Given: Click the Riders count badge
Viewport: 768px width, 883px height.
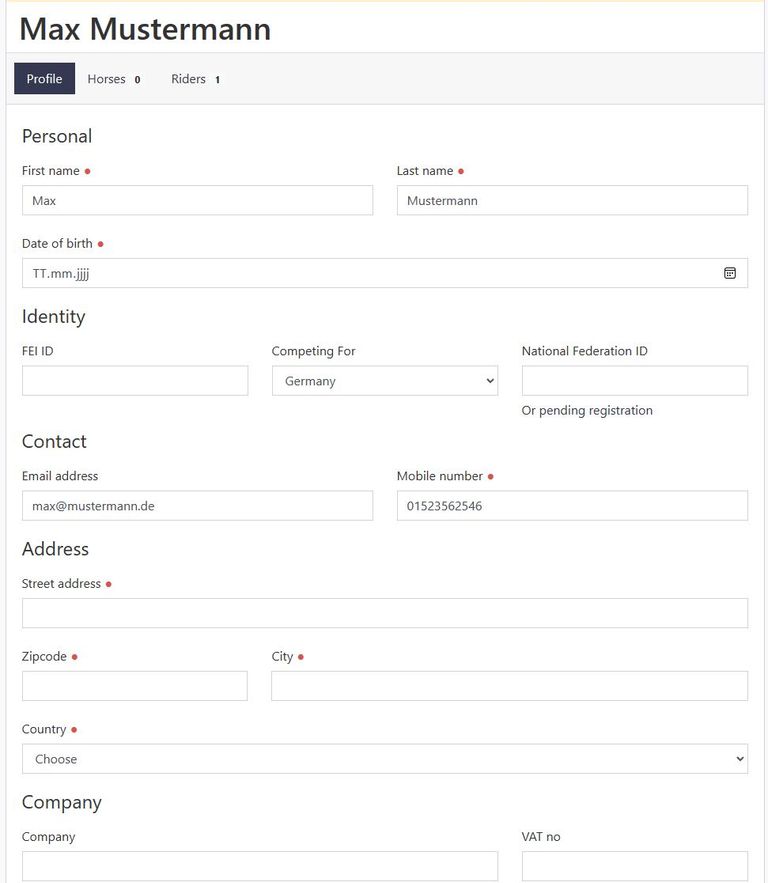Looking at the screenshot, I should point(217,80).
